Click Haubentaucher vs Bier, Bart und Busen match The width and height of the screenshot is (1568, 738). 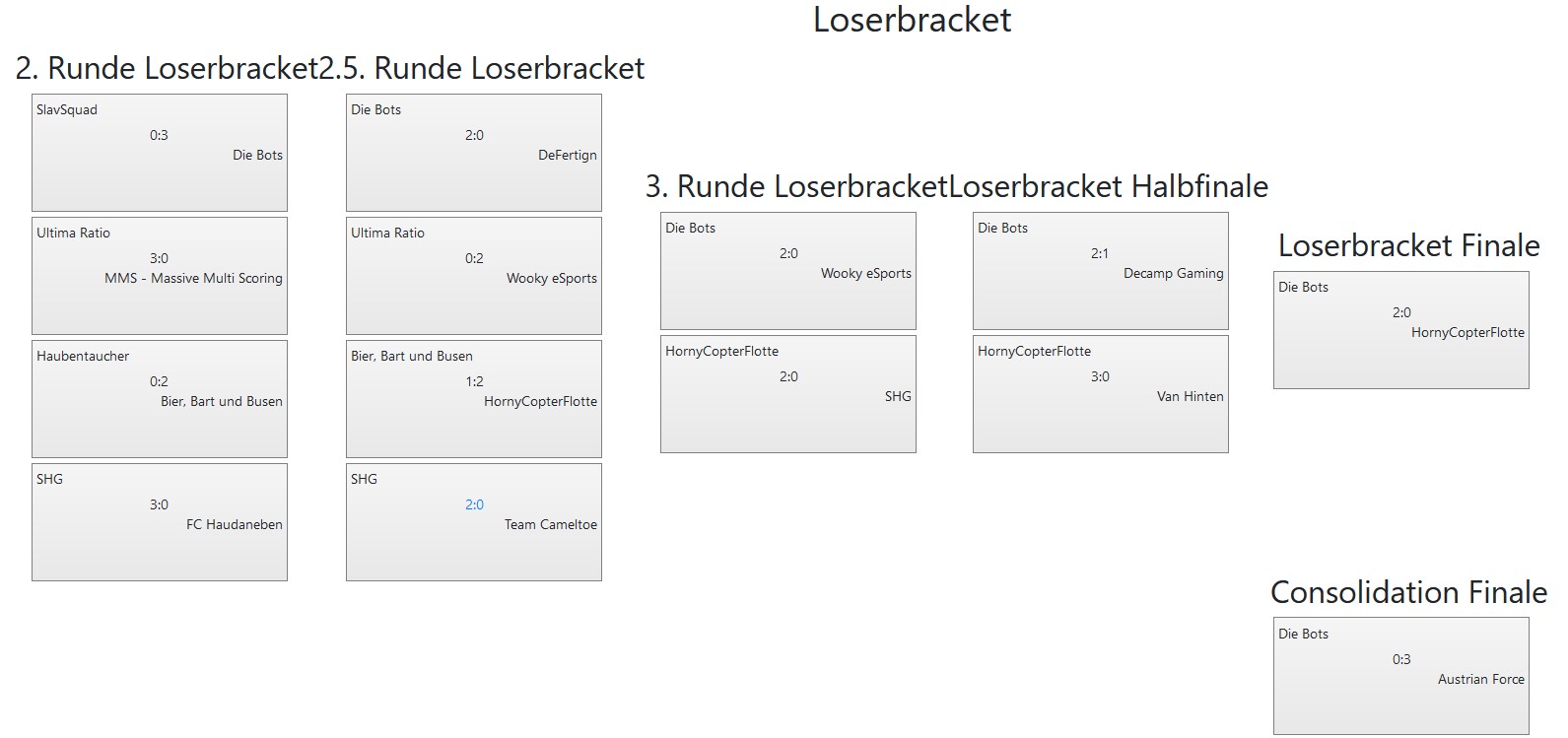(x=160, y=399)
